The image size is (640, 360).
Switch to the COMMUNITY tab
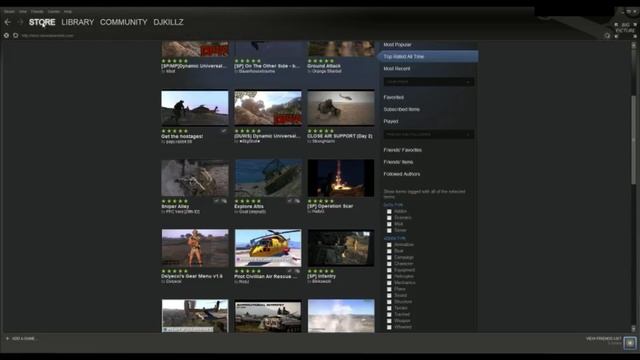click(124, 22)
